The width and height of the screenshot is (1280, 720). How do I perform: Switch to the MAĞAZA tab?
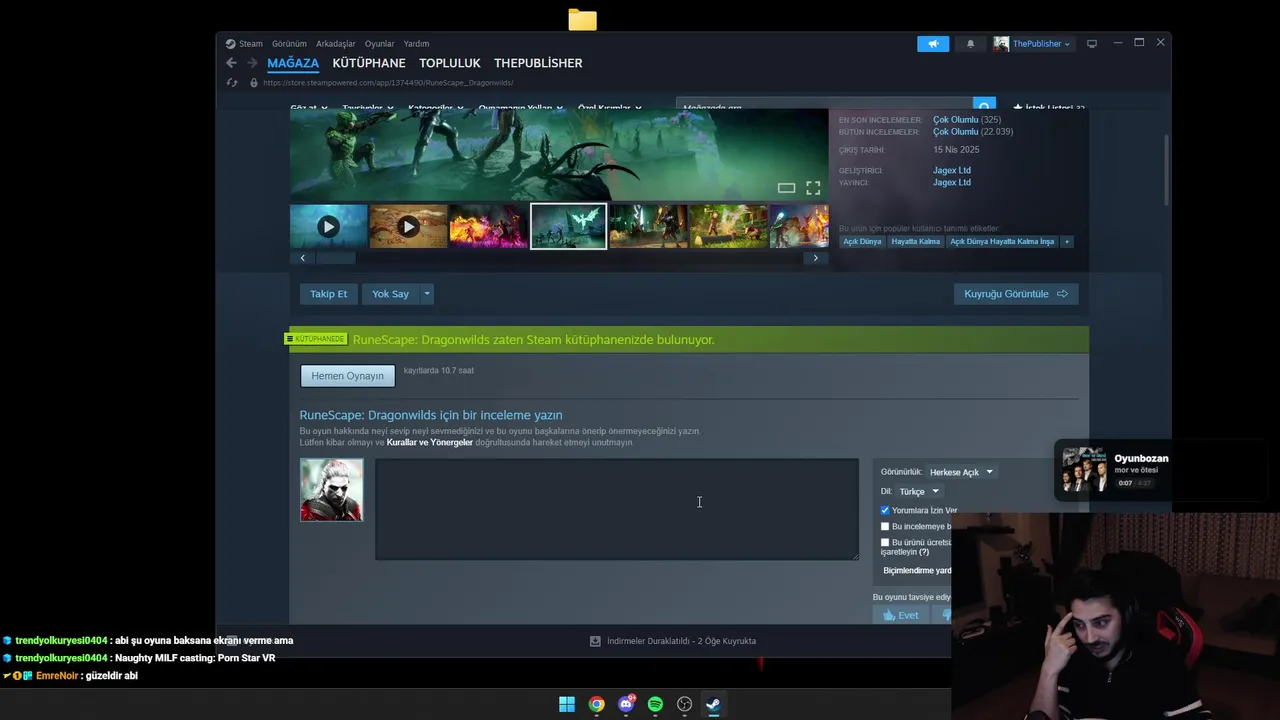(x=293, y=63)
